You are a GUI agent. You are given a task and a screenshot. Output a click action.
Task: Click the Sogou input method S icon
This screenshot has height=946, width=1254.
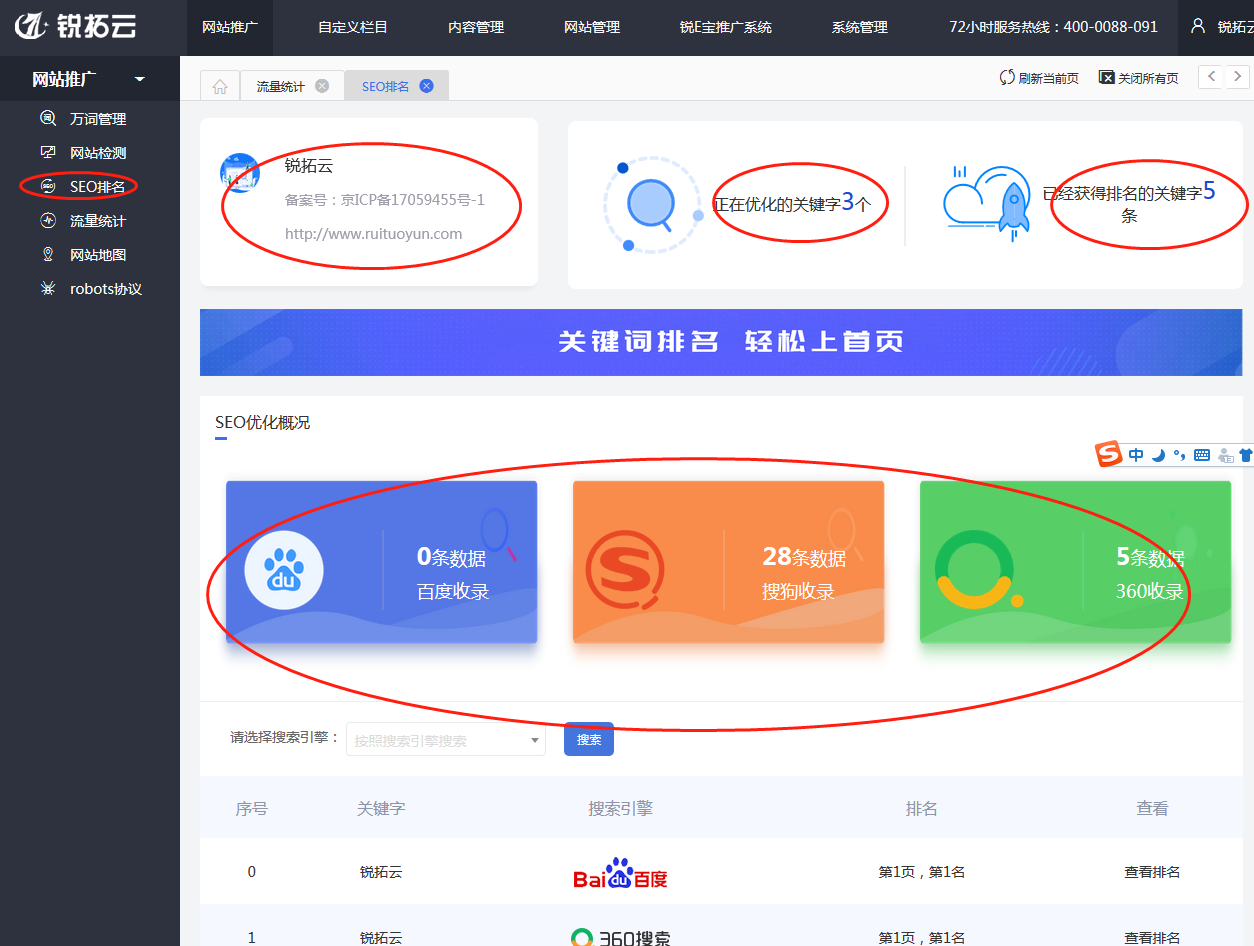click(1108, 454)
